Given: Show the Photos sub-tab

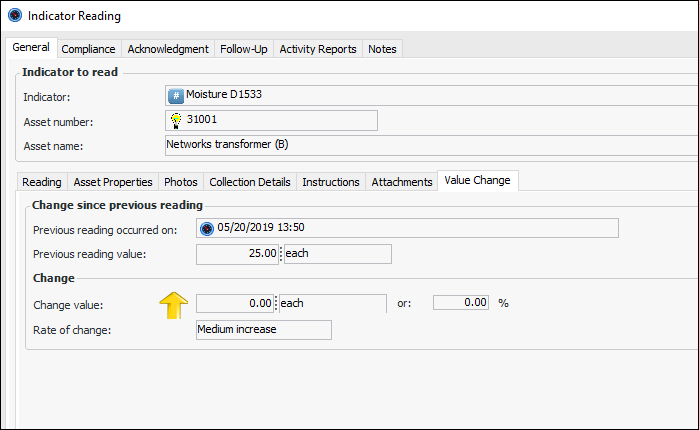Looking at the screenshot, I should coord(181,182).
